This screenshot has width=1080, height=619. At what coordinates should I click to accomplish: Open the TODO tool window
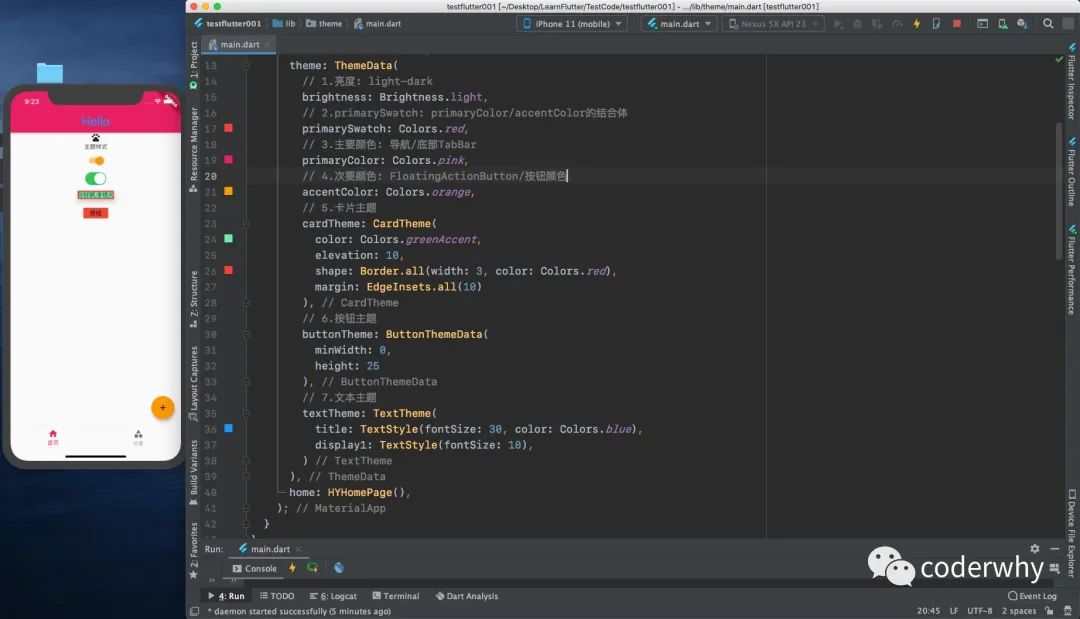(x=278, y=595)
